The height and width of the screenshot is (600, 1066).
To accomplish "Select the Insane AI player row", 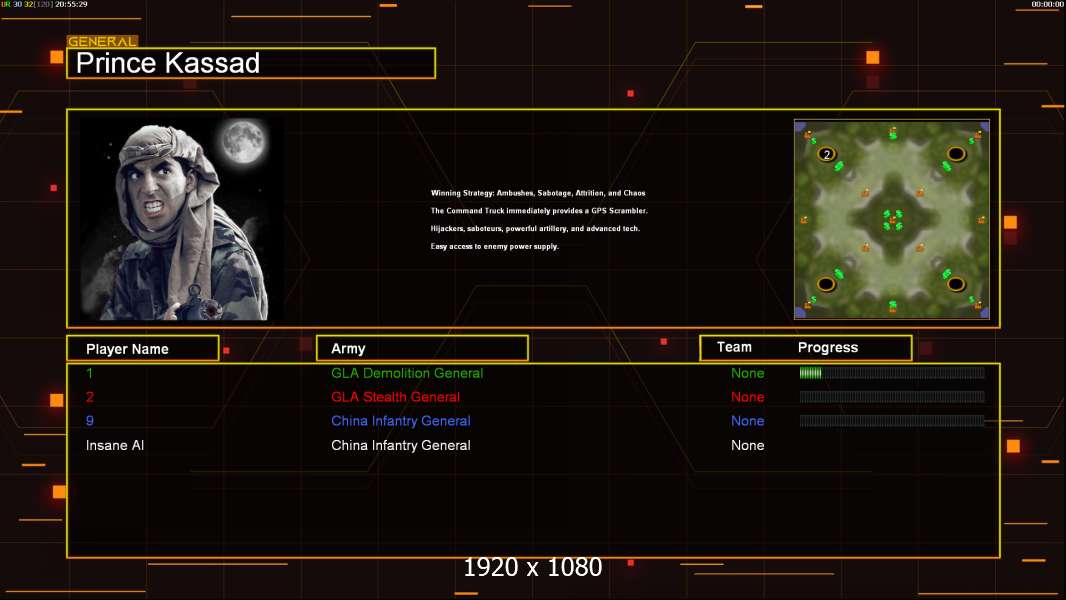I will [x=533, y=445].
